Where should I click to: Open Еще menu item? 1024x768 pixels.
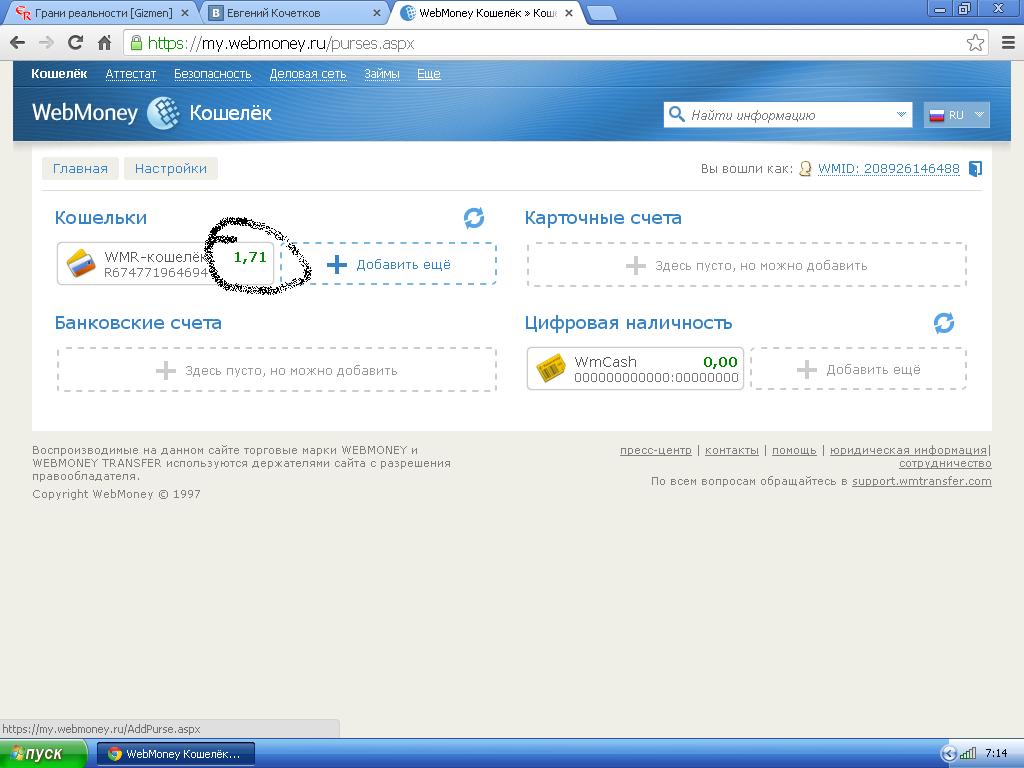(428, 74)
